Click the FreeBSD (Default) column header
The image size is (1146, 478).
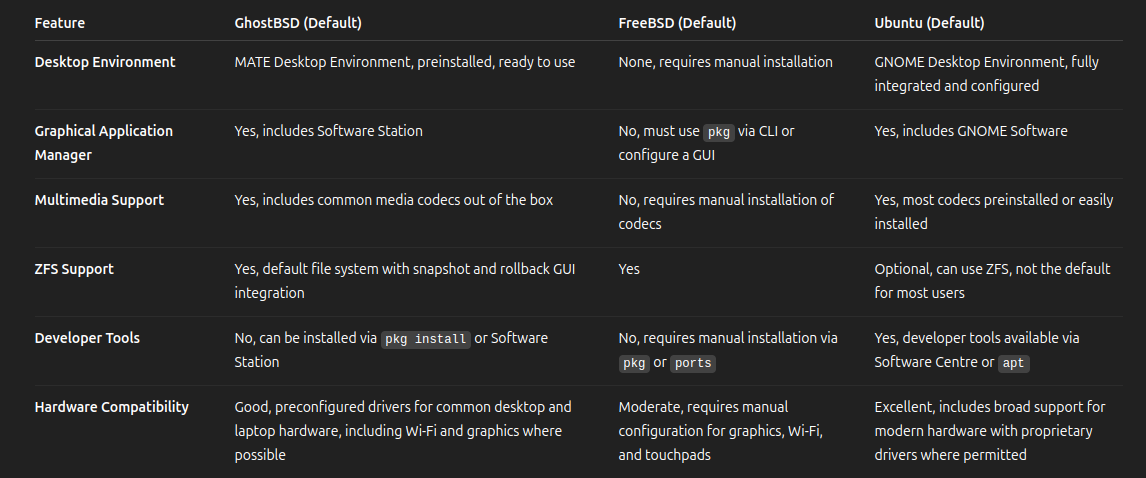[677, 23]
